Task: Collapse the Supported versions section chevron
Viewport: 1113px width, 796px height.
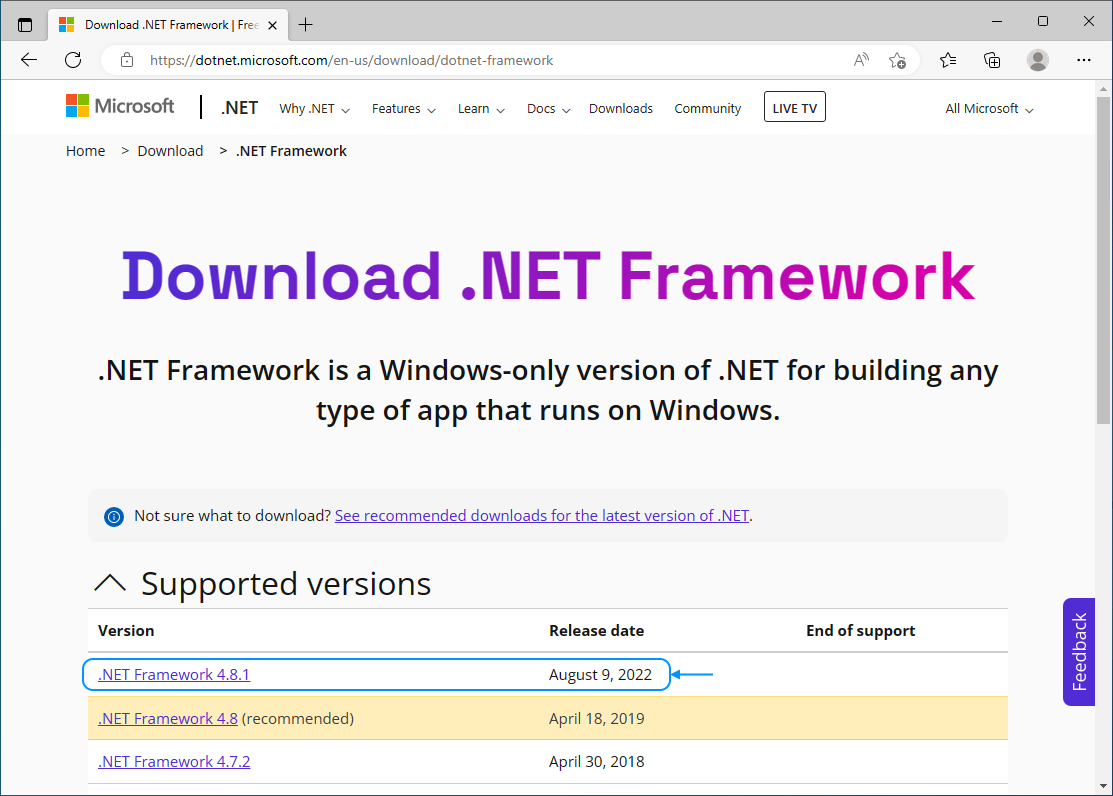Action: point(110,584)
